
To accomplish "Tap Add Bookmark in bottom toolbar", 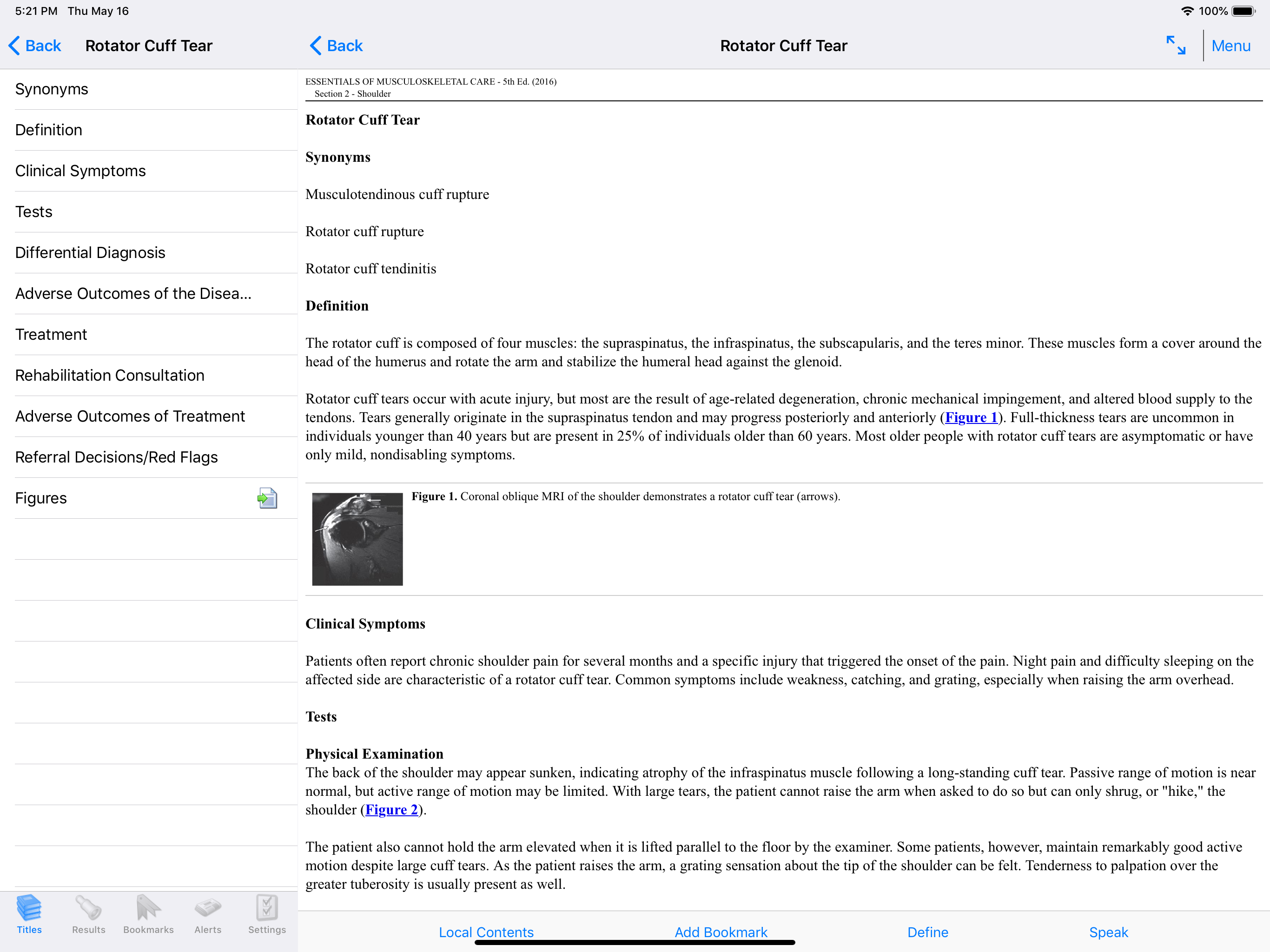I will (x=721, y=932).
